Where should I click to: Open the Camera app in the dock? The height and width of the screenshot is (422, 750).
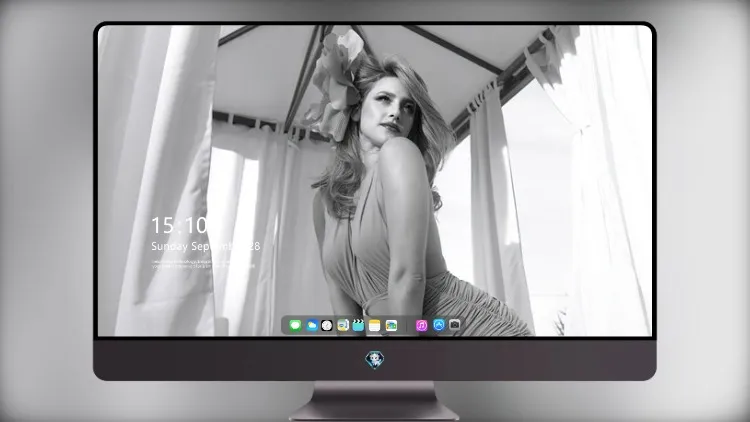(x=454, y=325)
